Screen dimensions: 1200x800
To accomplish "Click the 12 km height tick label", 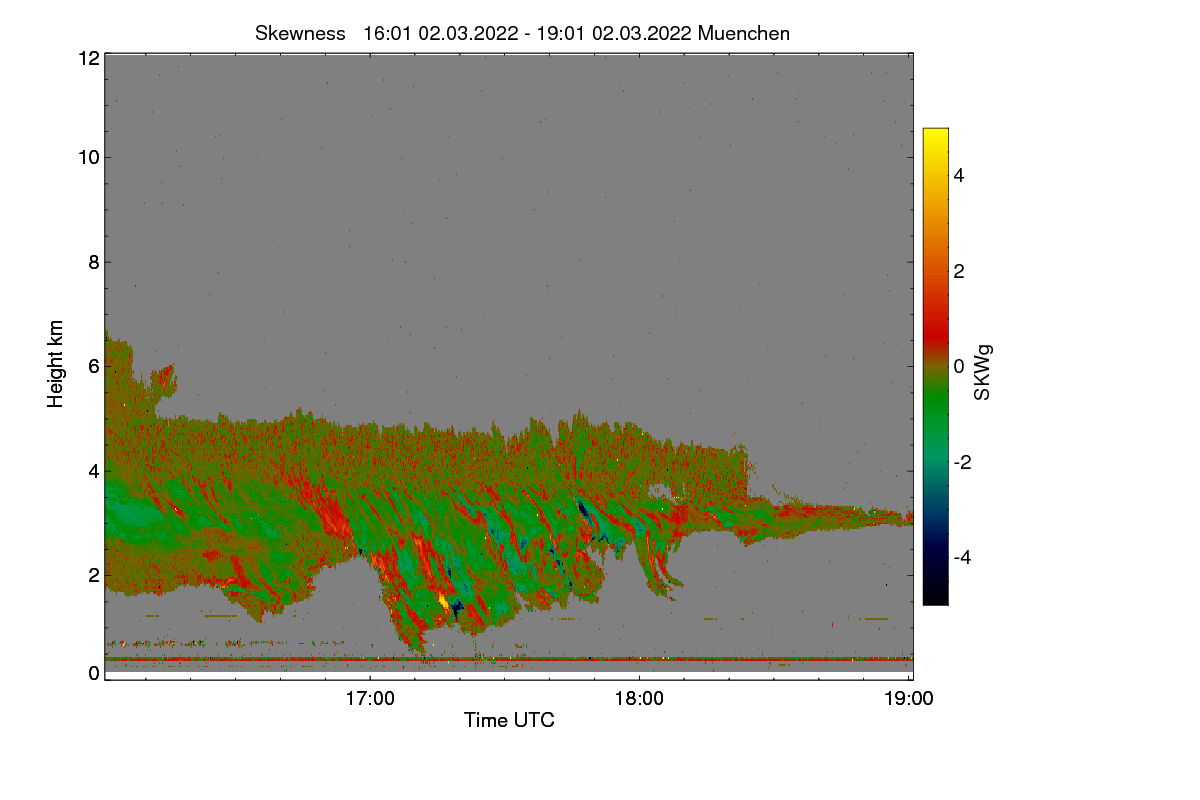I will pos(88,58).
